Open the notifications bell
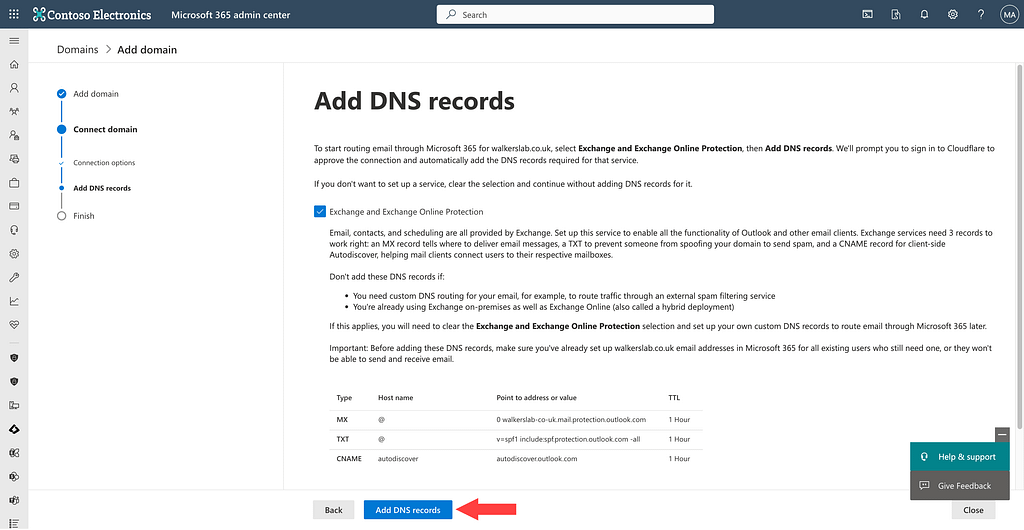Viewport: 1024px width, 530px height. (x=924, y=15)
